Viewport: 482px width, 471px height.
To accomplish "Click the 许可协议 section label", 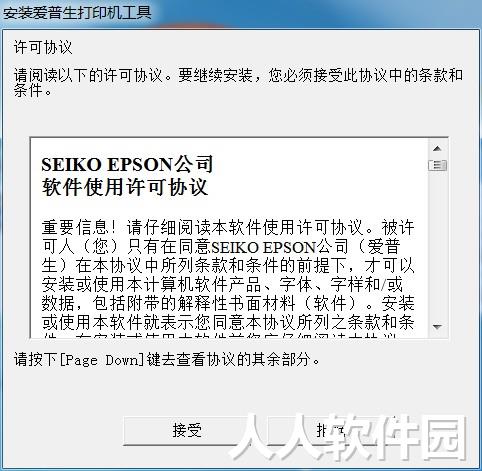I will [x=43, y=47].
